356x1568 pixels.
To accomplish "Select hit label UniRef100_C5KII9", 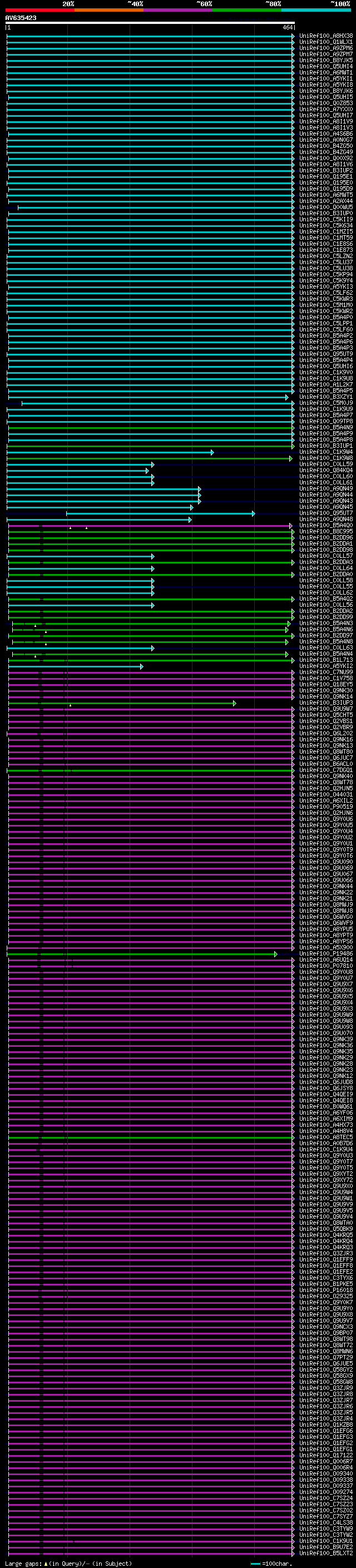I will click(326, 220).
